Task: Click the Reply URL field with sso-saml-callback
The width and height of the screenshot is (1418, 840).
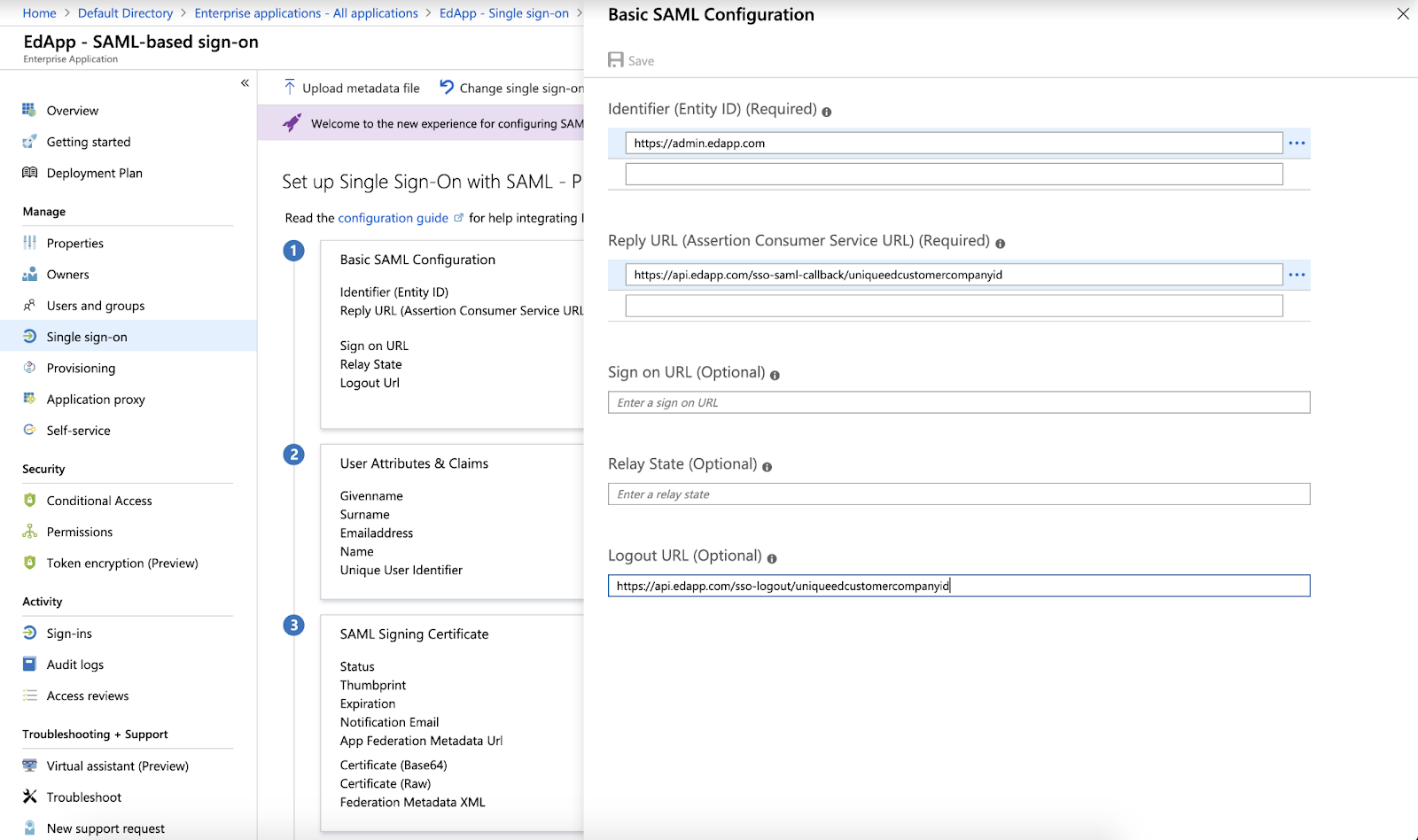Action: 954,275
